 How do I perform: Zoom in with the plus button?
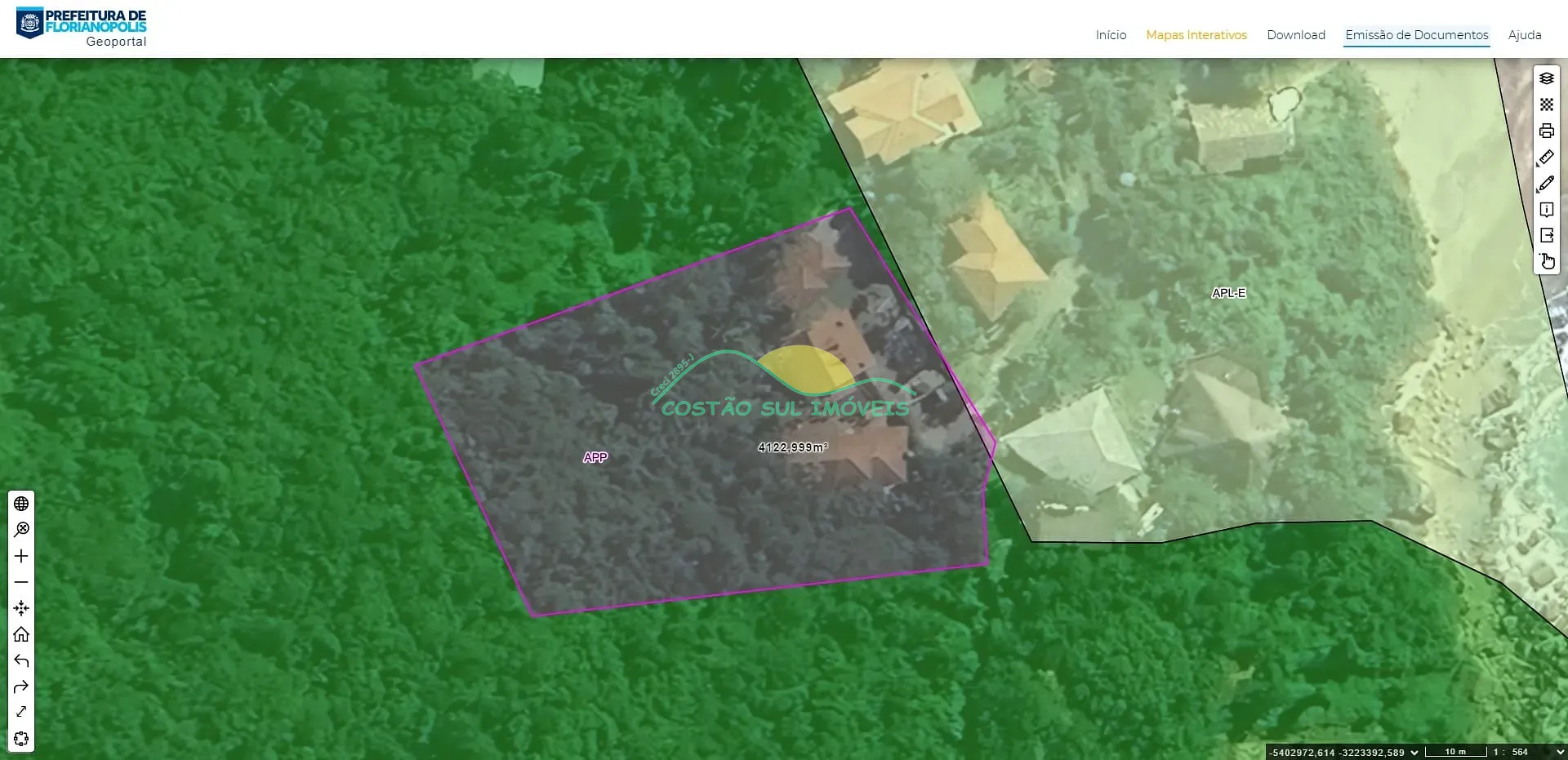coord(21,556)
